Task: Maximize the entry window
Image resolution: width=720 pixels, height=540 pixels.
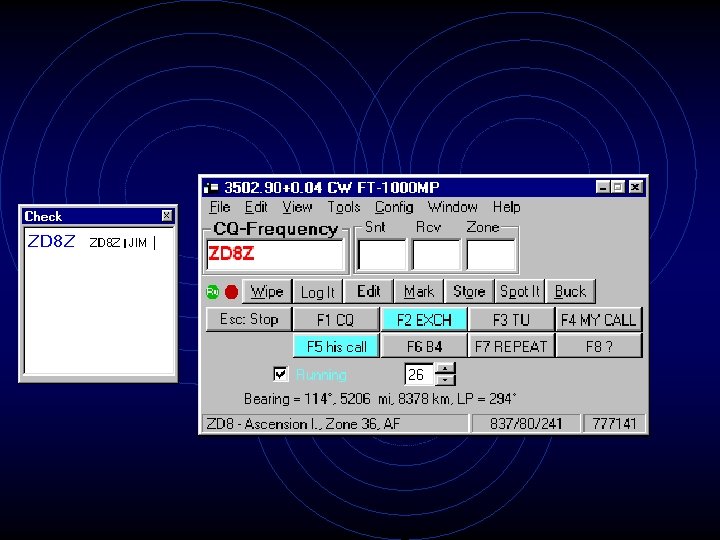Action: (x=619, y=187)
